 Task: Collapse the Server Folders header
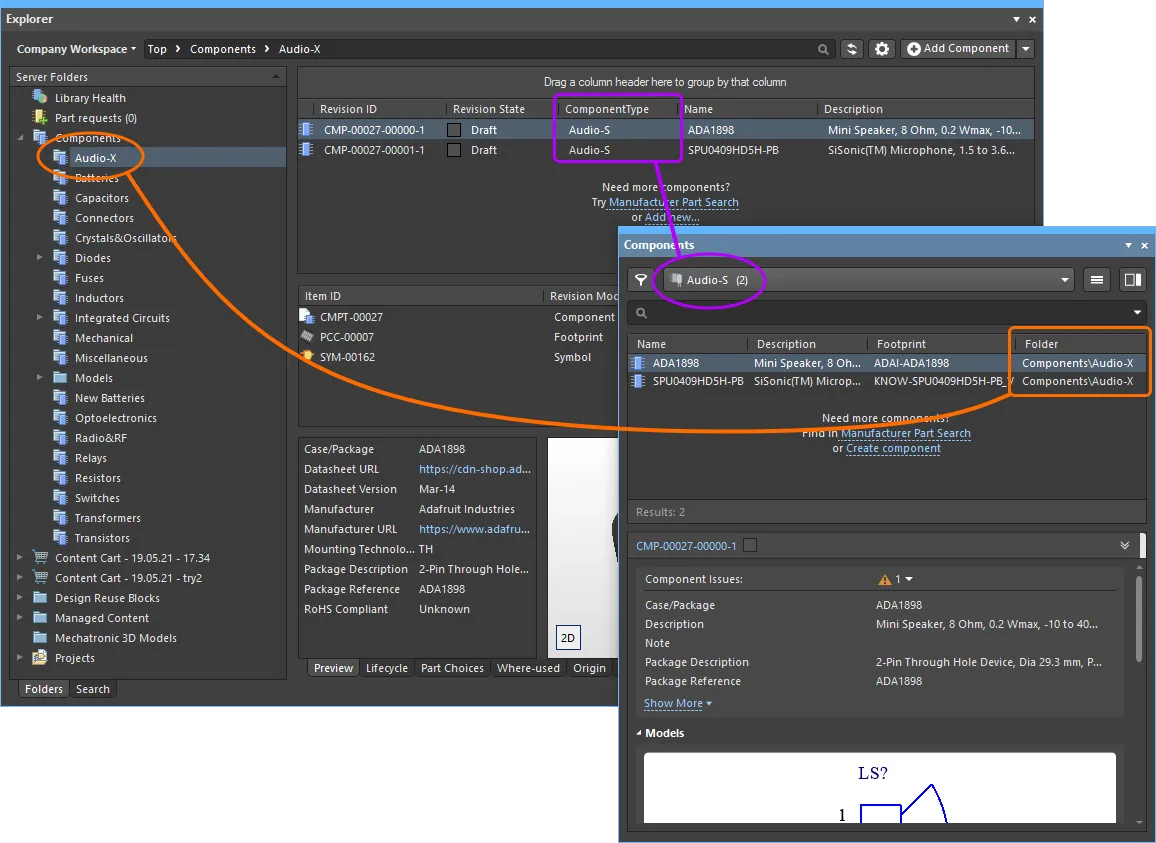pyautogui.click(x=276, y=77)
